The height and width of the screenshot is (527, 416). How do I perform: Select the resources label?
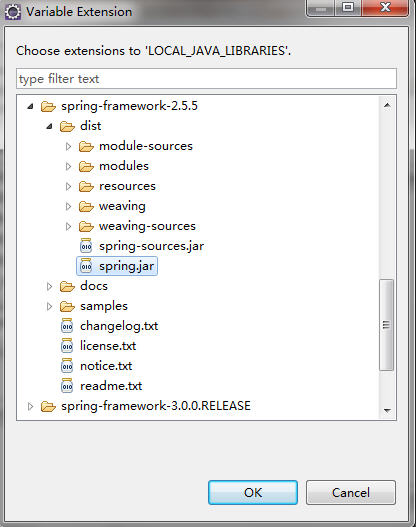coord(127,186)
